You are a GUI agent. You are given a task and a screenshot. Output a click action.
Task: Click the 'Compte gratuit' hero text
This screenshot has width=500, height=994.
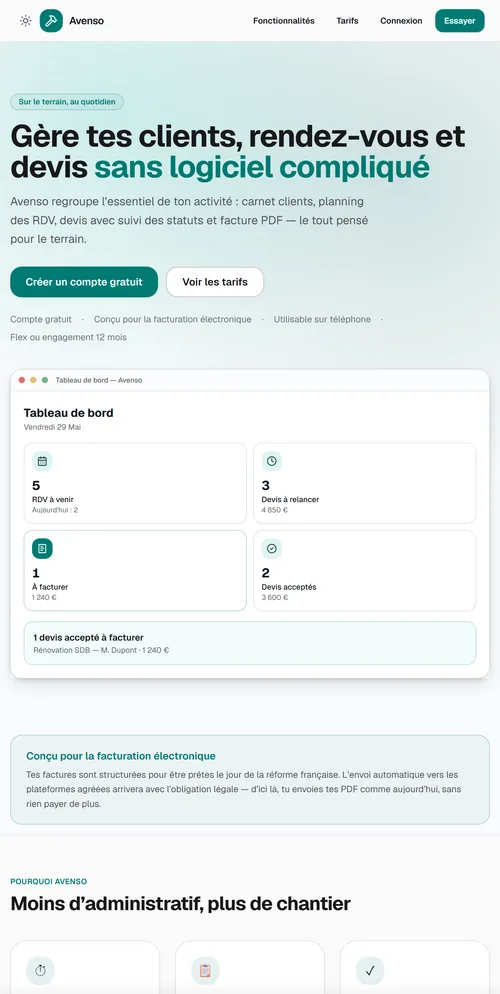point(41,320)
